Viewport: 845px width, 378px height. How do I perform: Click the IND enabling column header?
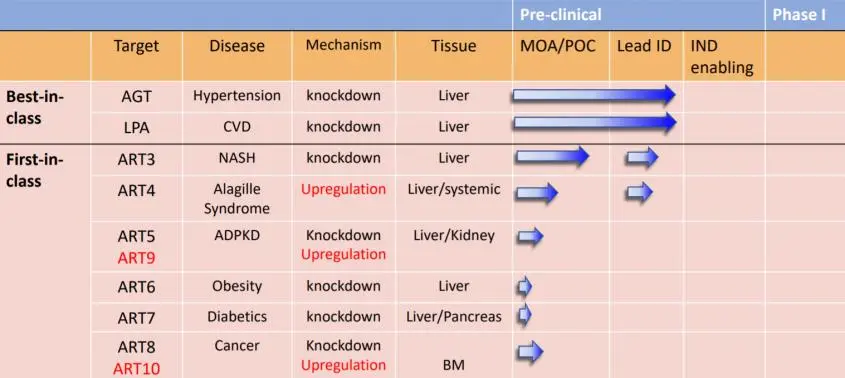[x=722, y=57]
